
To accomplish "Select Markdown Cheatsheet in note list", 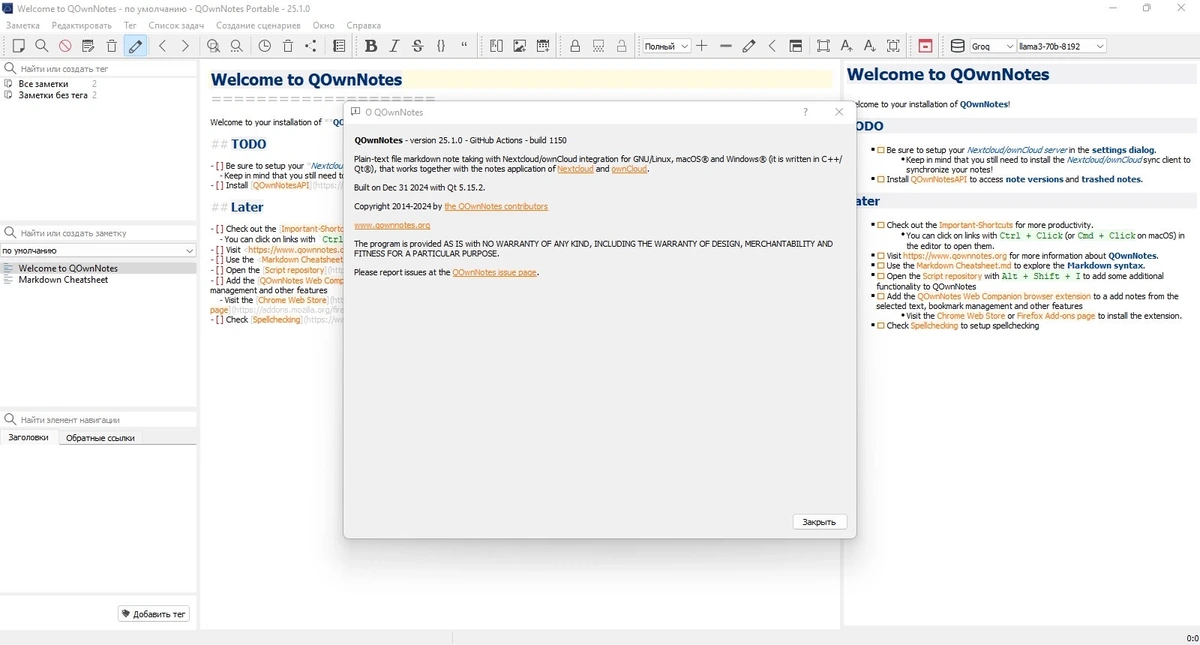I will click(98, 280).
